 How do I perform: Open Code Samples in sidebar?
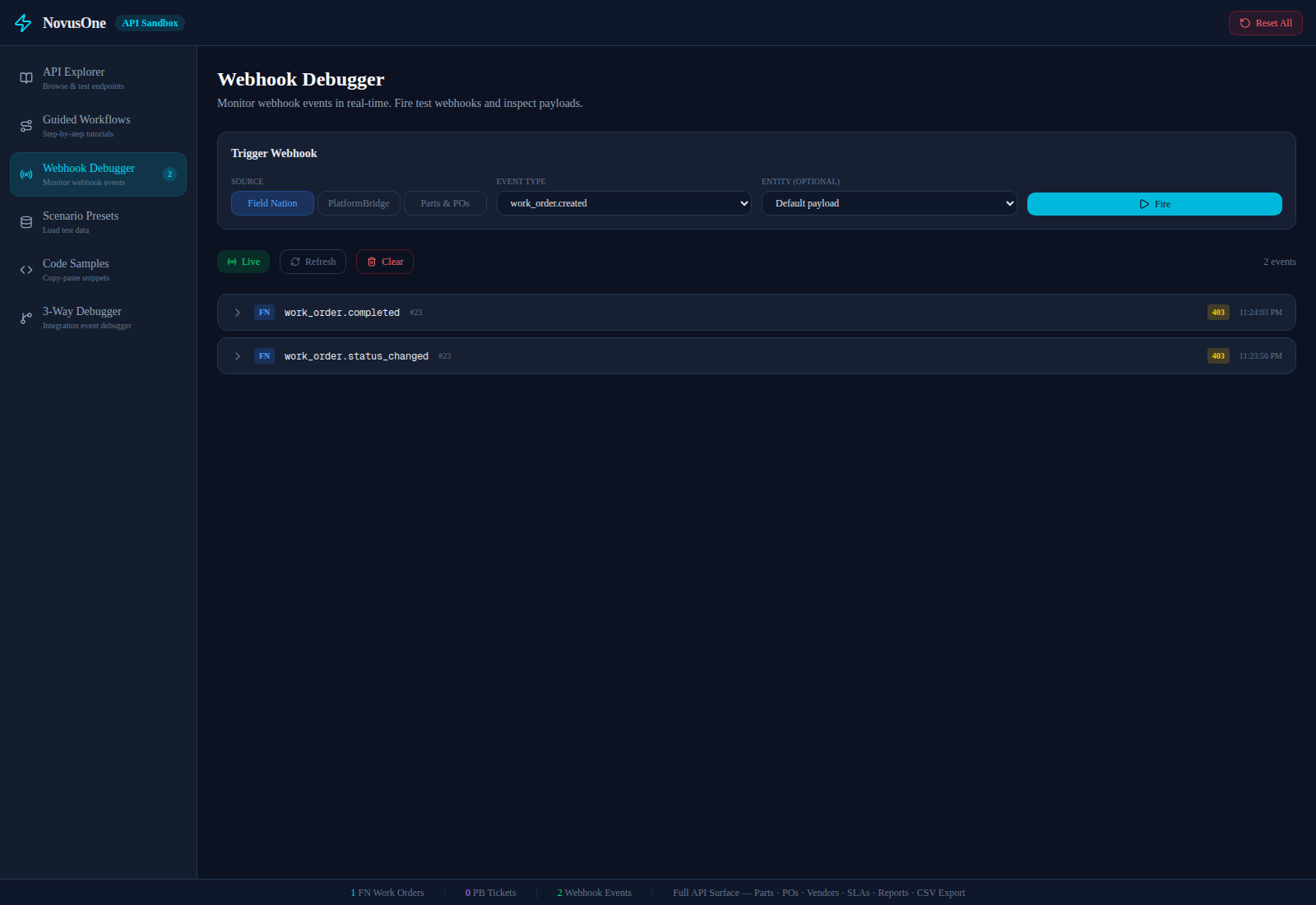pos(98,270)
